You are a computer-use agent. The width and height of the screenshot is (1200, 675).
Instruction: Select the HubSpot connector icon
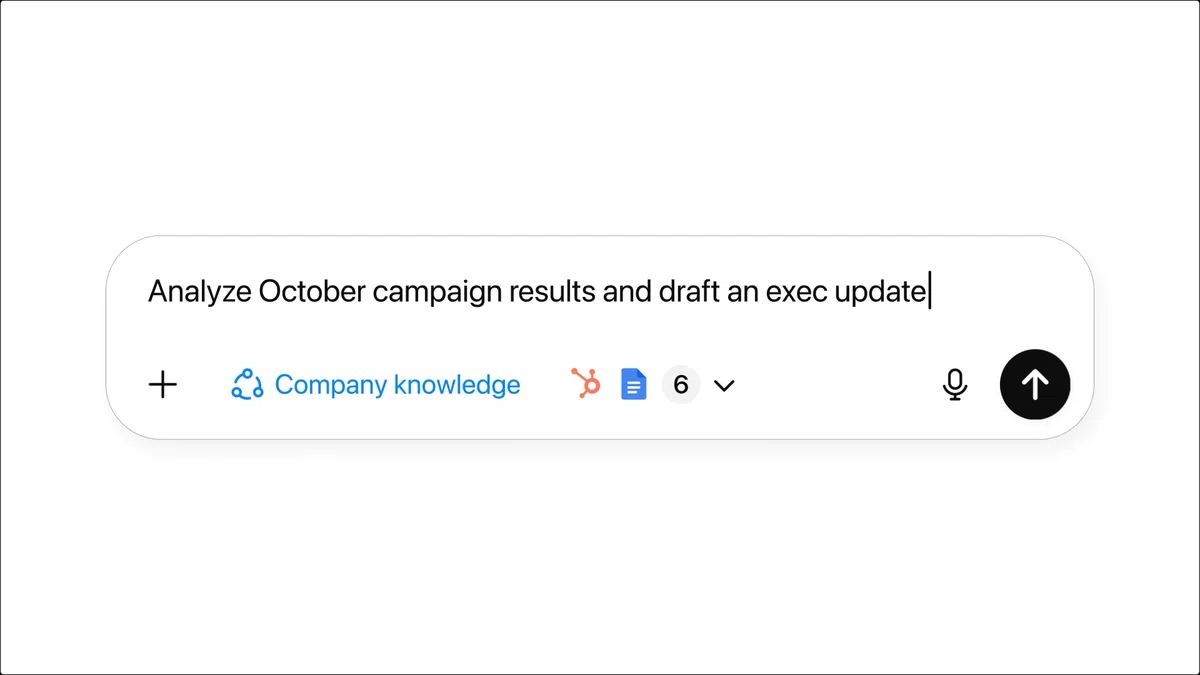tap(586, 384)
